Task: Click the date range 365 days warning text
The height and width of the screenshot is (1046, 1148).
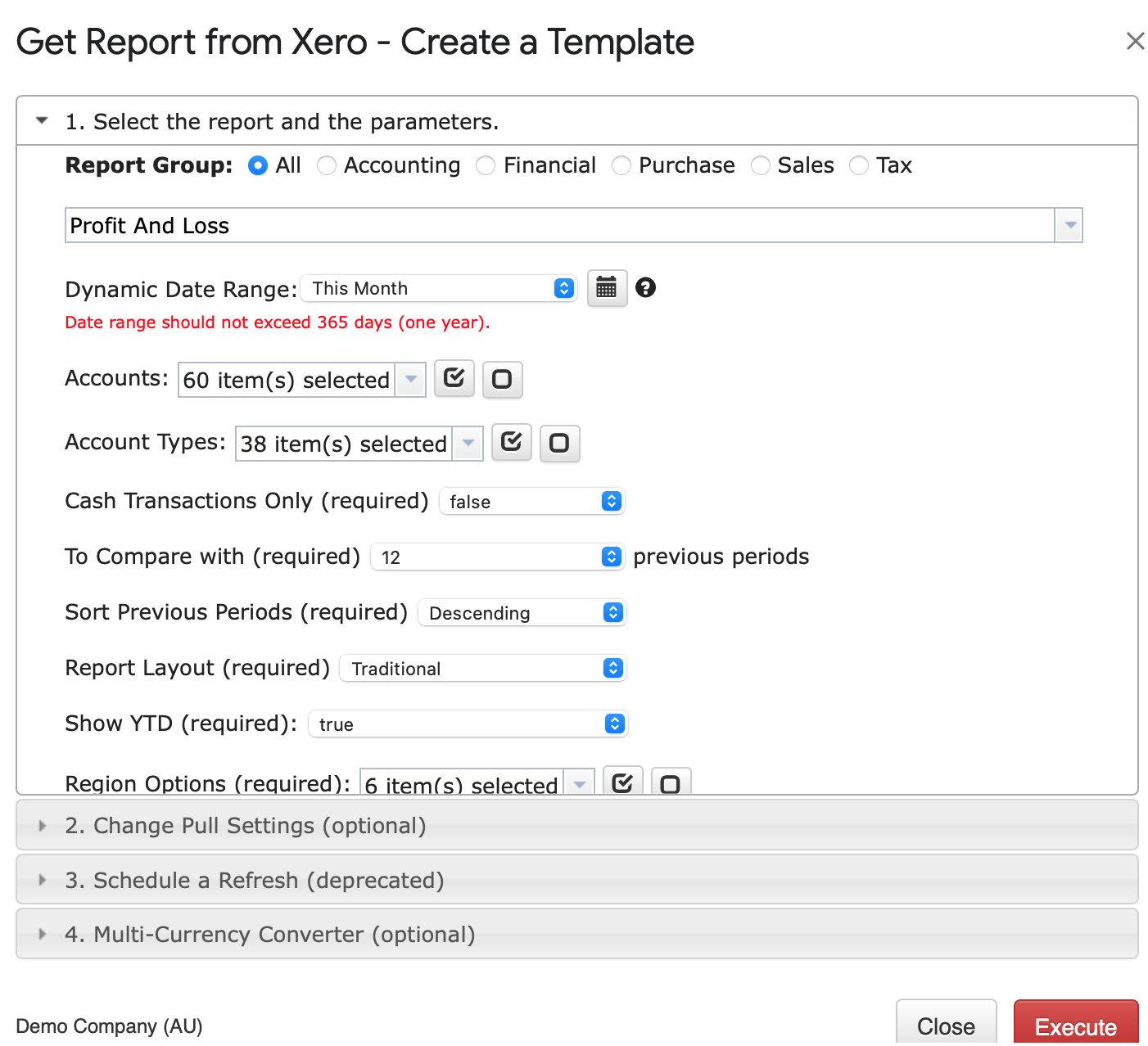Action: (278, 322)
